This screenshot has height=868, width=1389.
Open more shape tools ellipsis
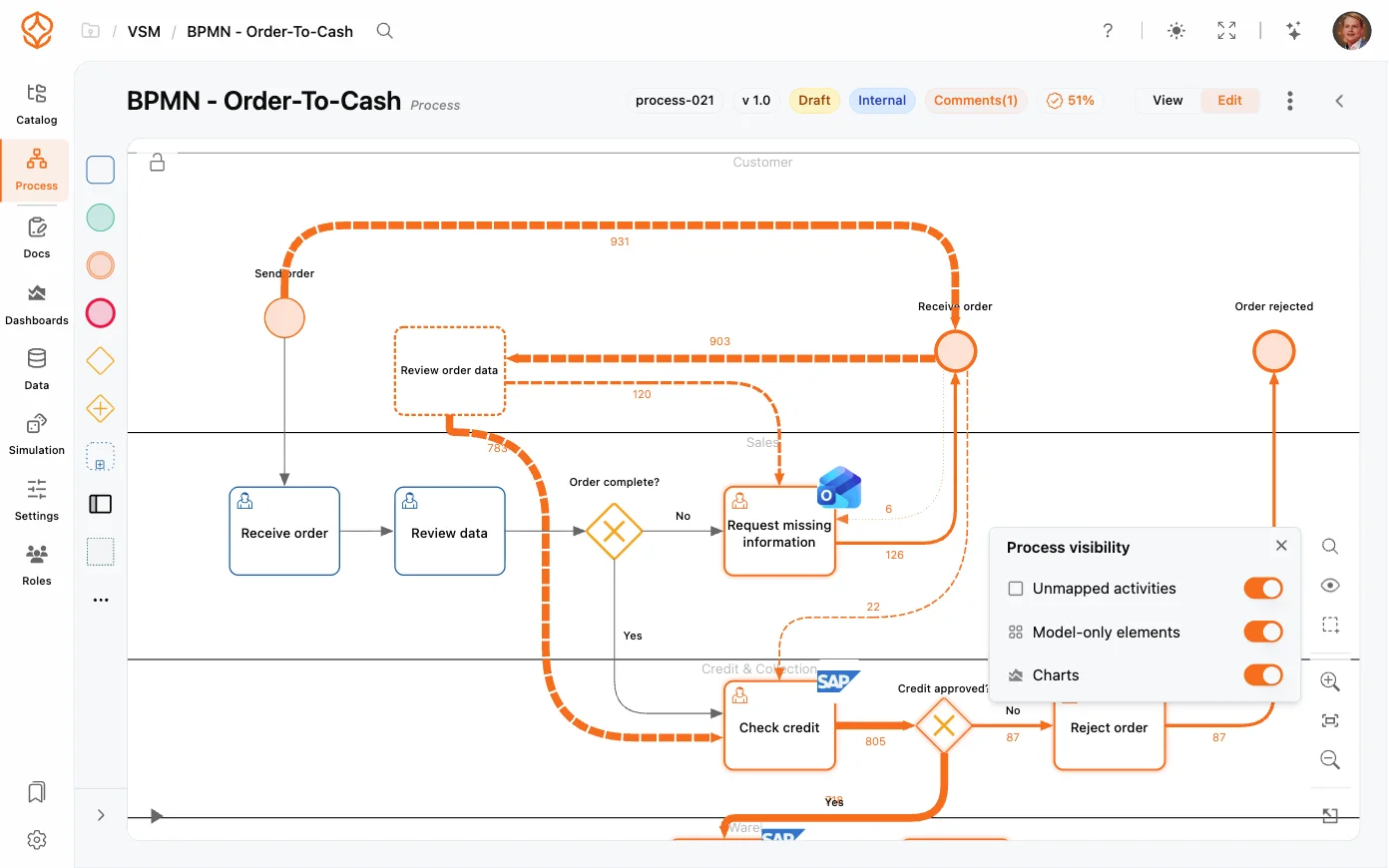[x=101, y=600]
